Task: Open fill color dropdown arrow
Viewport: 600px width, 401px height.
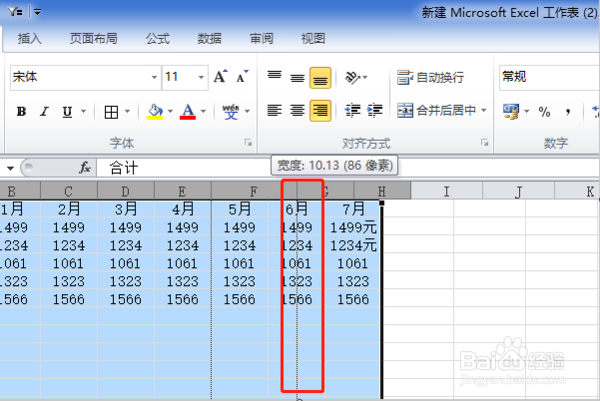Action: (x=170, y=112)
